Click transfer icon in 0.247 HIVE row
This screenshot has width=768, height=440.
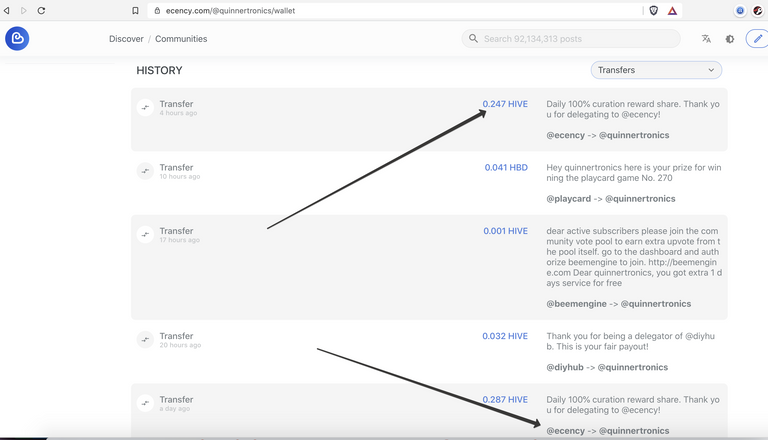(145, 107)
